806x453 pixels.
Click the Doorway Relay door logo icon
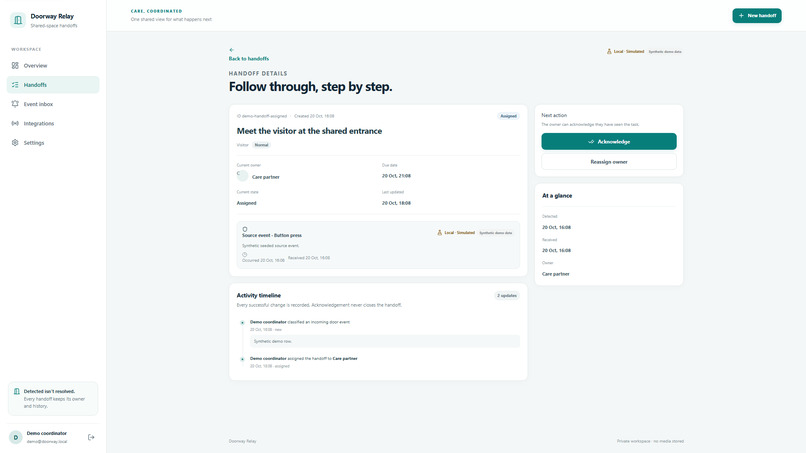(x=18, y=20)
